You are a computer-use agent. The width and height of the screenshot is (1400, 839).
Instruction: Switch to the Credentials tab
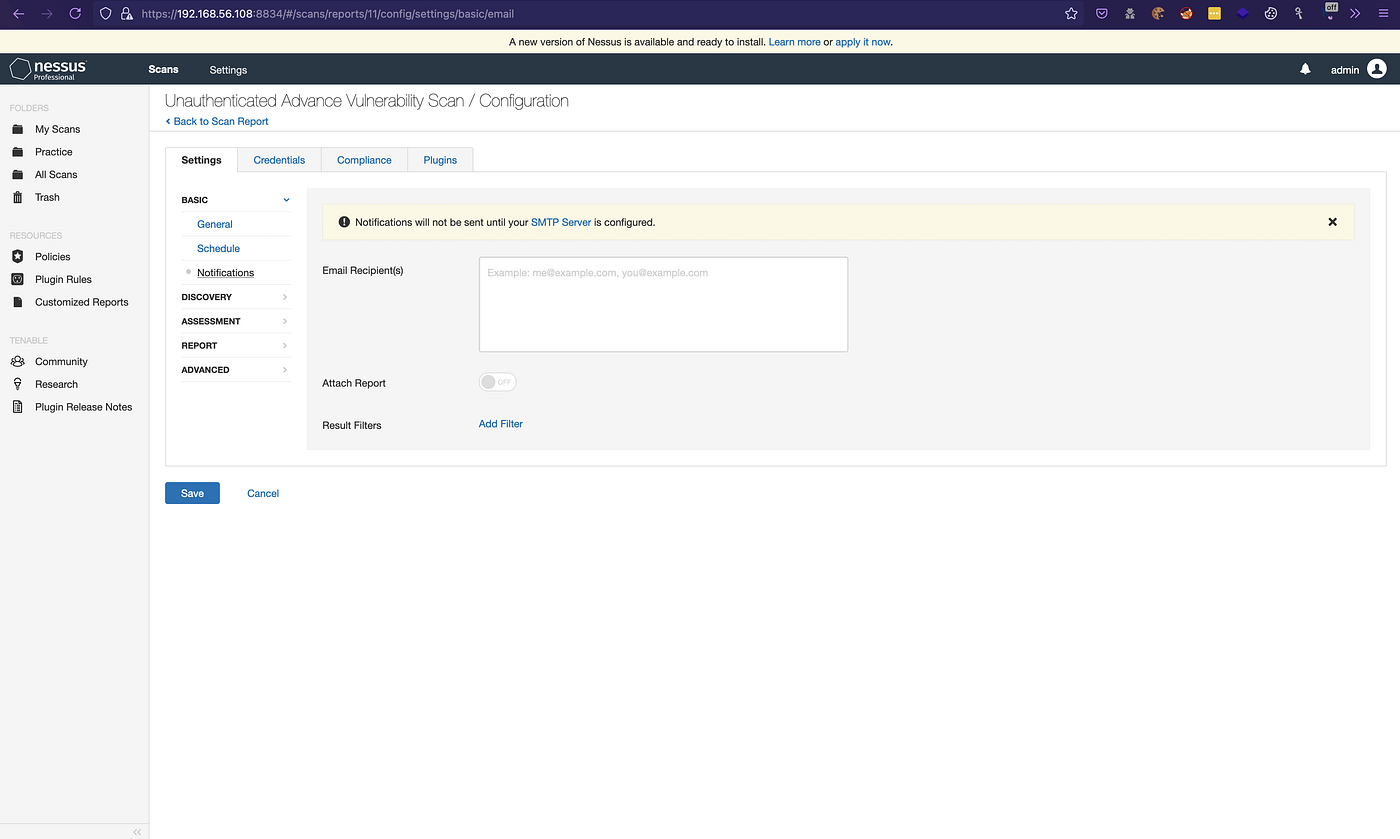278,159
